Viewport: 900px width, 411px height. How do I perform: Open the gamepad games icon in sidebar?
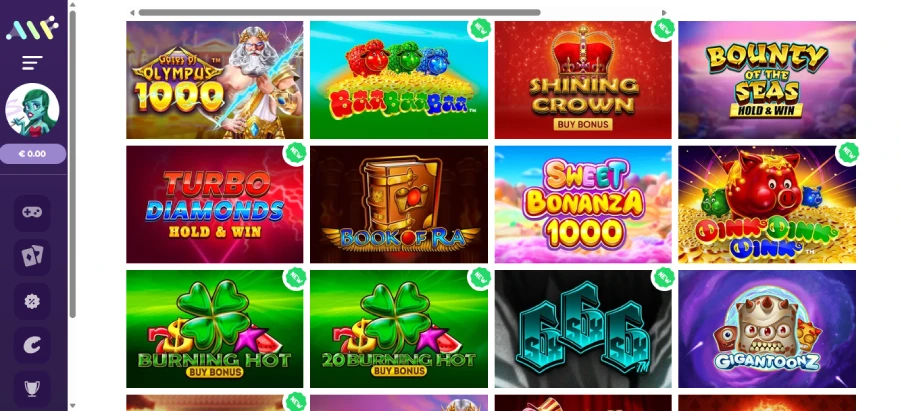(32, 213)
